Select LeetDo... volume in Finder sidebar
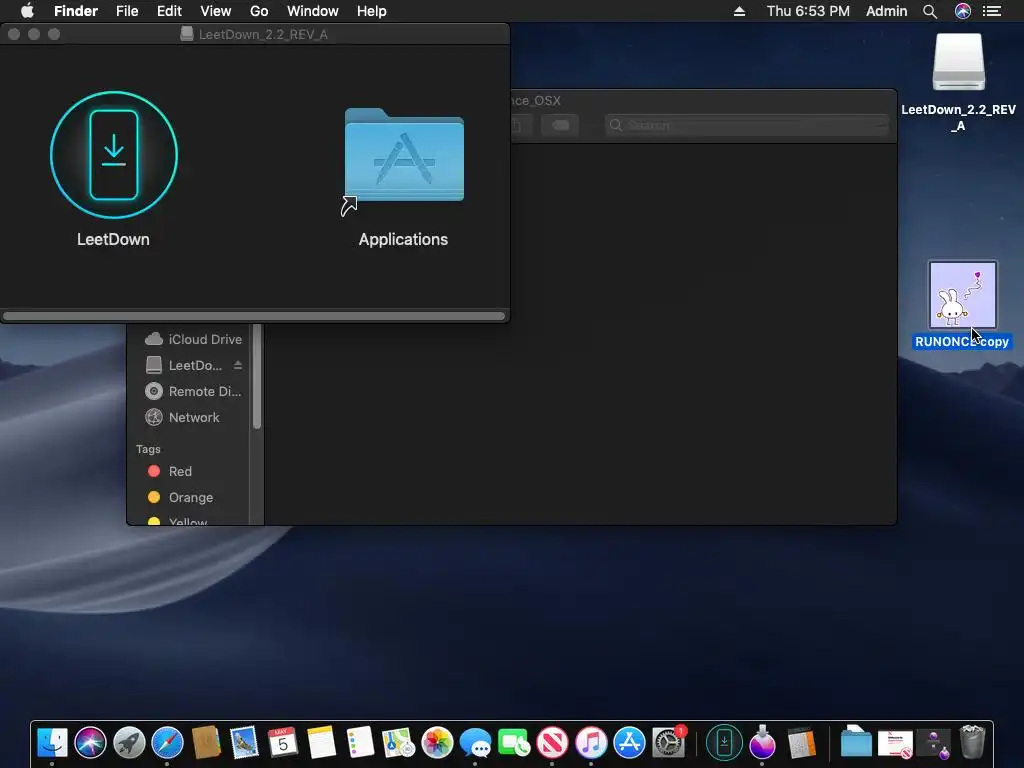Screen dimensions: 1024x768 pyautogui.click(x=185, y=365)
